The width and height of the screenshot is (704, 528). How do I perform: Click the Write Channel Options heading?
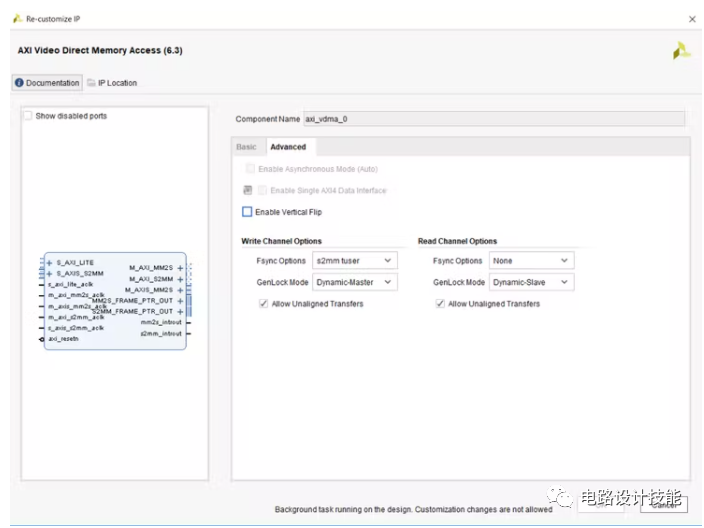[282, 241]
